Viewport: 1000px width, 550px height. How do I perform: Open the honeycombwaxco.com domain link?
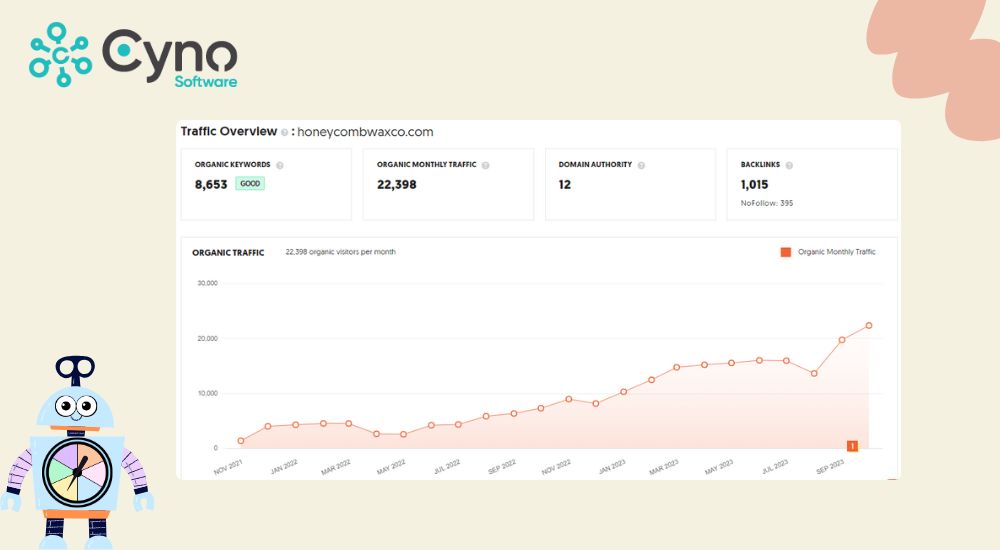(365, 132)
